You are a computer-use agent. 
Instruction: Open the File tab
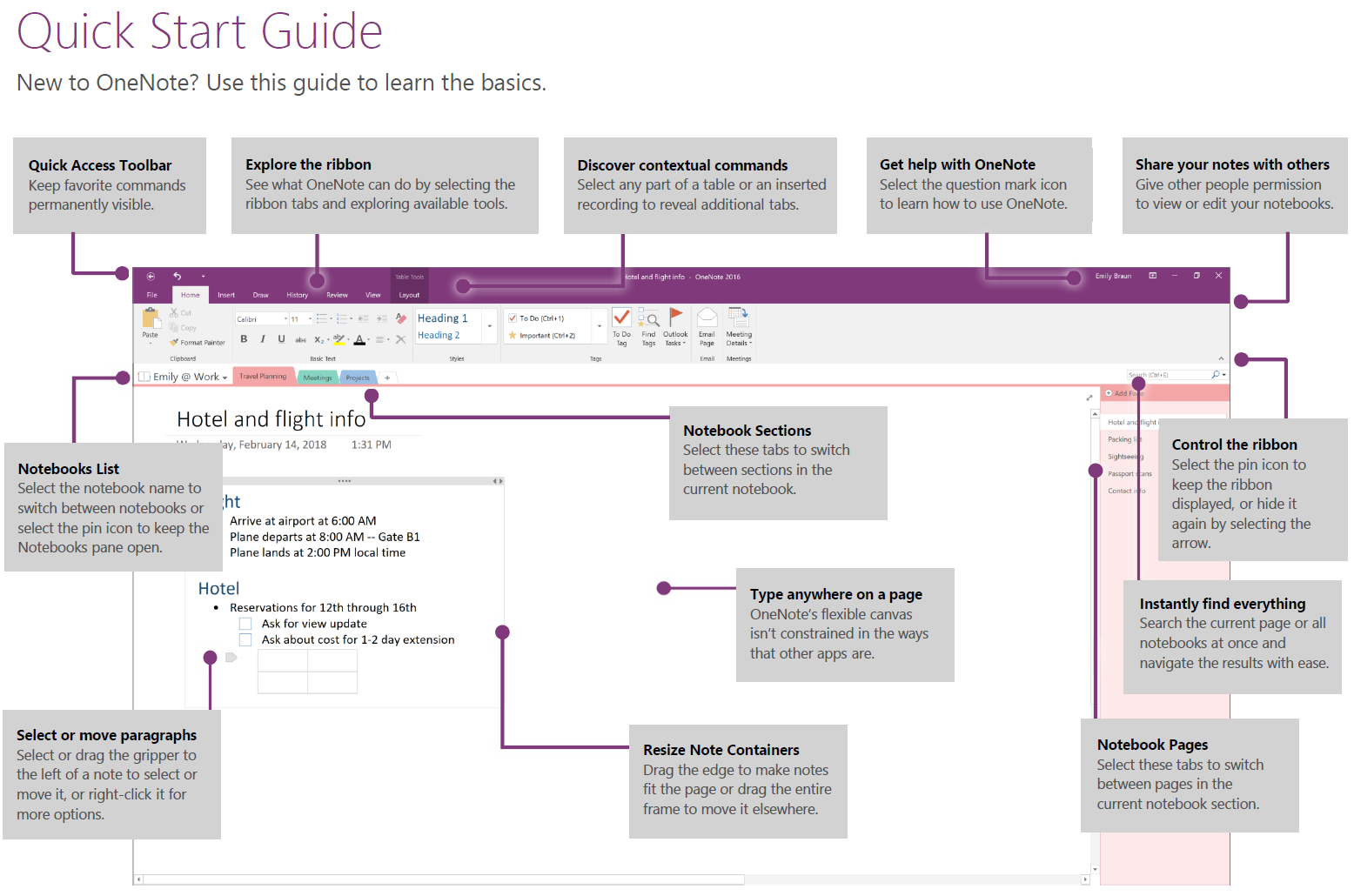(151, 295)
